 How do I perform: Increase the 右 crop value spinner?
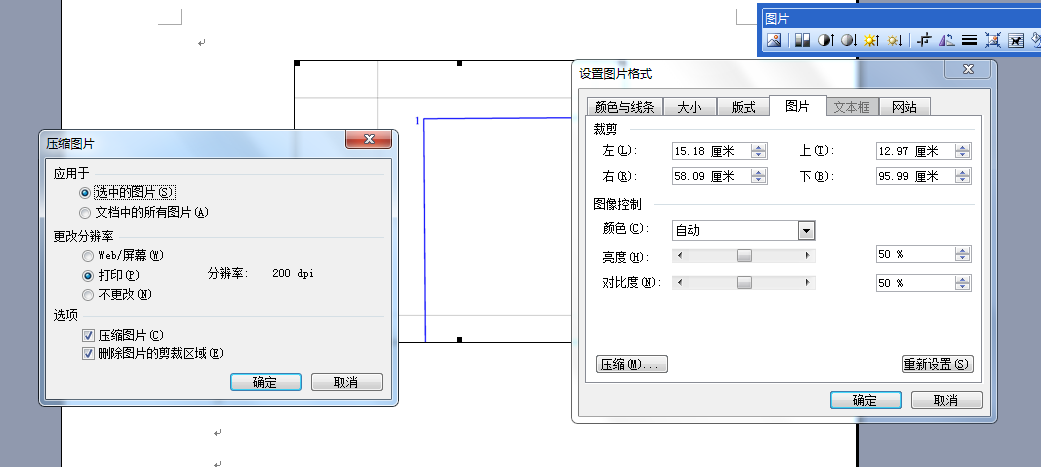tap(759, 173)
